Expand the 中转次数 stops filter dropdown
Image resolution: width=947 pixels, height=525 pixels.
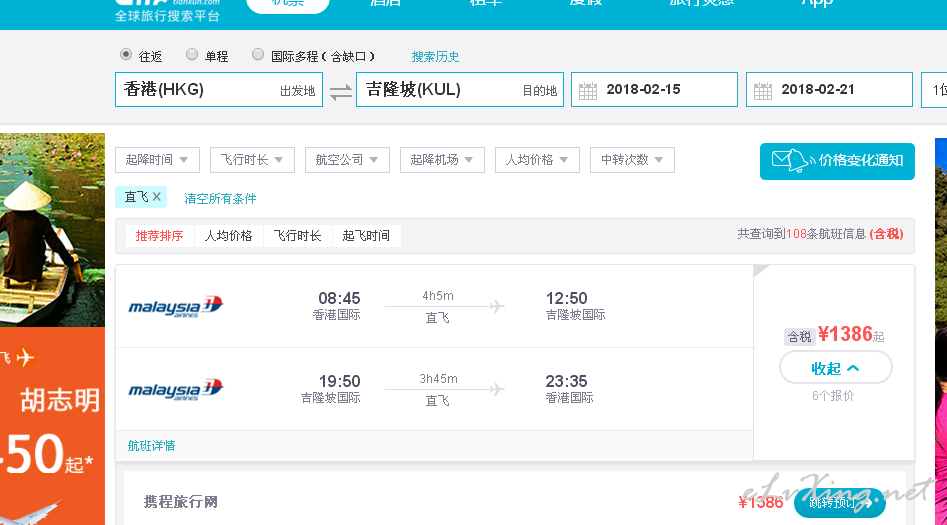[632, 160]
